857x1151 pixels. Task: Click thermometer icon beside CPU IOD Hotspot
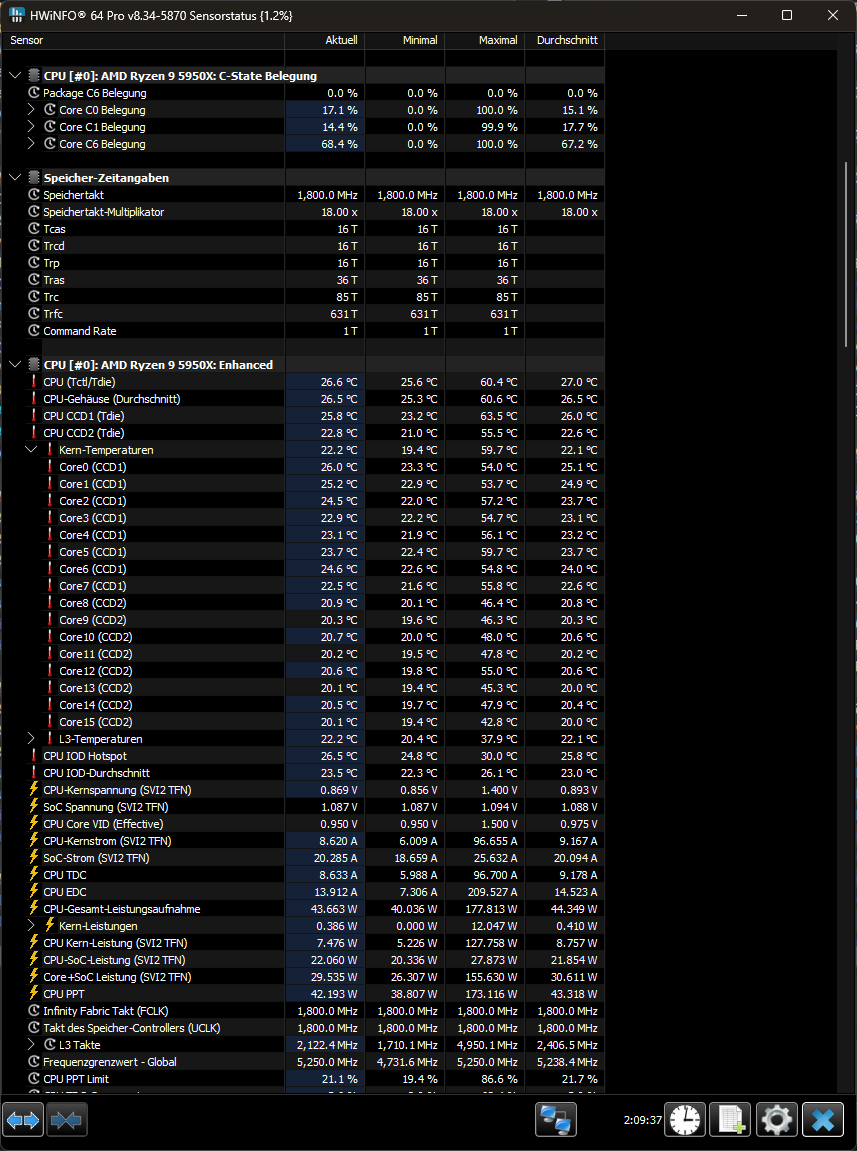[x=34, y=755]
